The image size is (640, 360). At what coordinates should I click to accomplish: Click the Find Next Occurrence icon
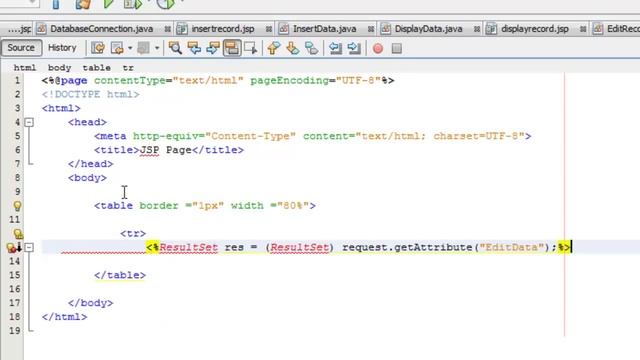(x=213, y=48)
